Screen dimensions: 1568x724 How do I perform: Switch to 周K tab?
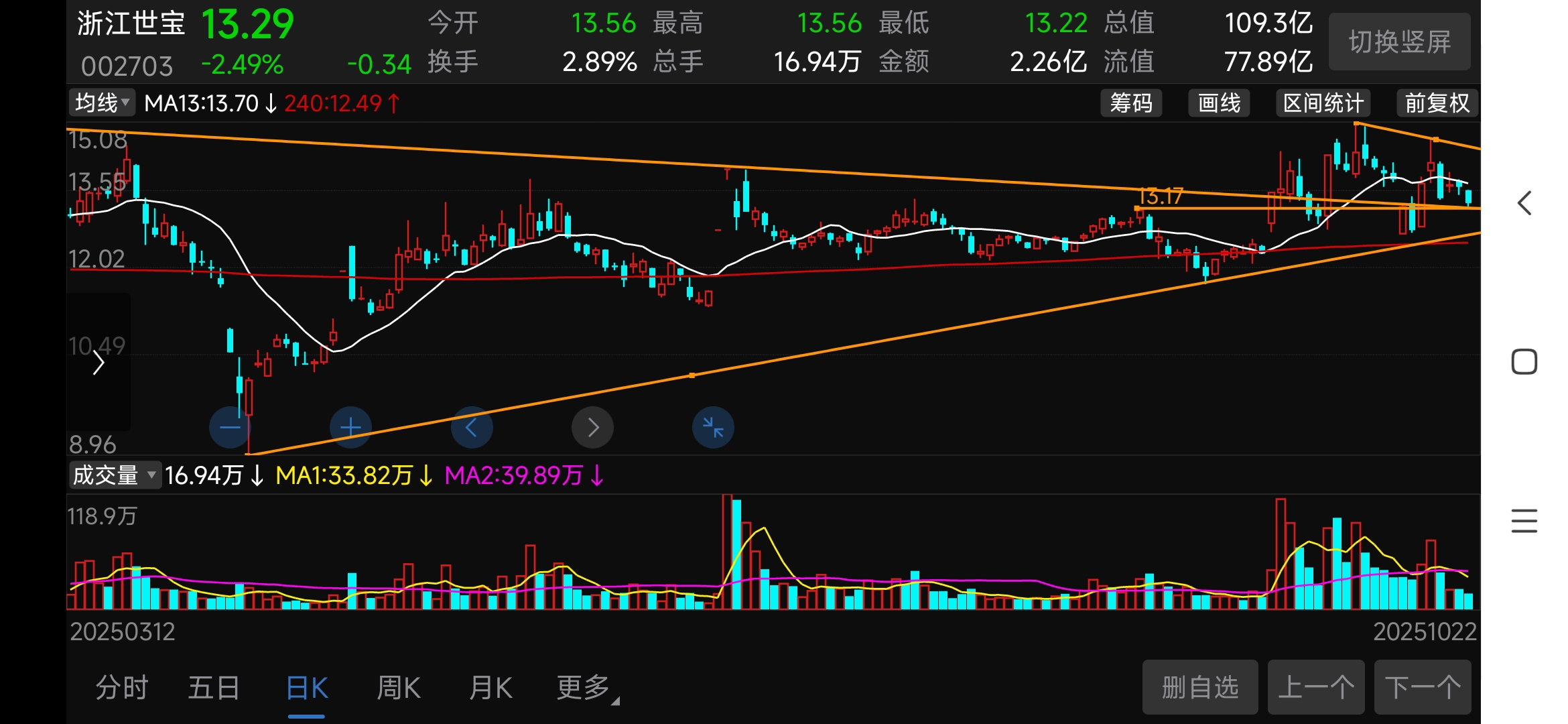pos(399,688)
